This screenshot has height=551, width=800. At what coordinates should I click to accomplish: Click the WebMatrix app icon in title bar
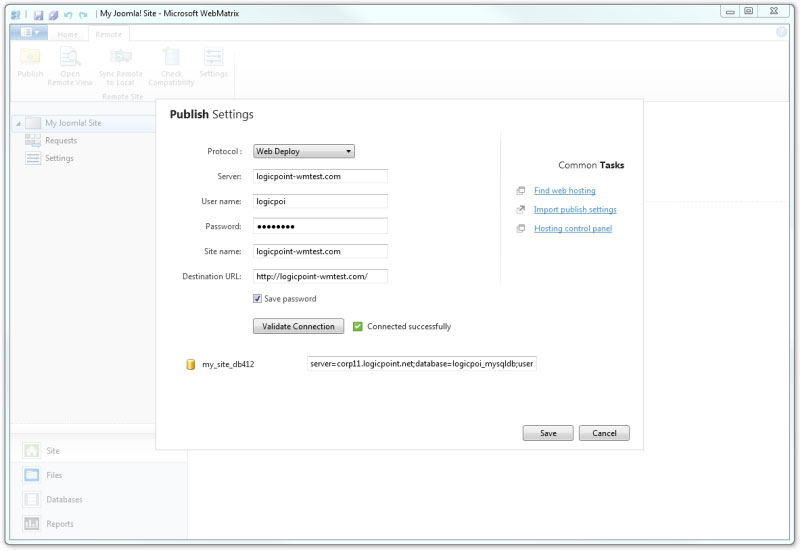tap(16, 14)
